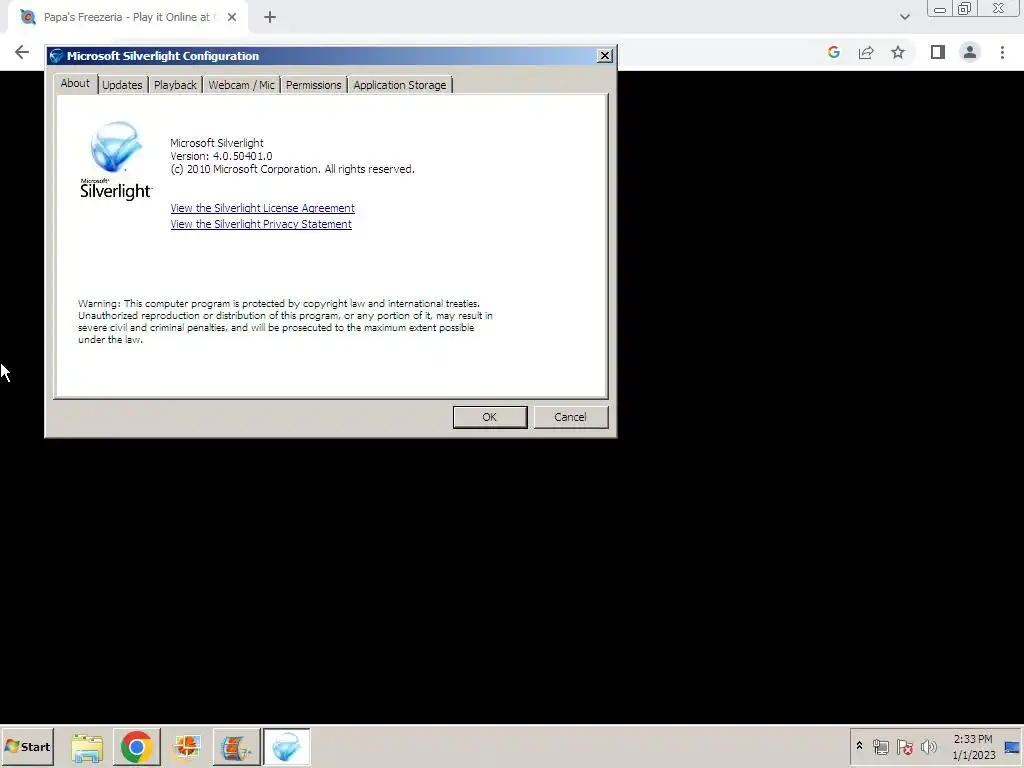The width and height of the screenshot is (1024, 768).
Task: Toggle Chrome's side panel
Action: pos(938,52)
